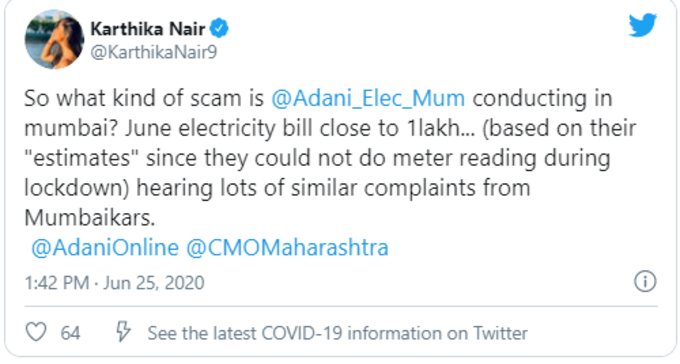
Task: Open the @AdaniOnline mention
Action: click(x=105, y=248)
